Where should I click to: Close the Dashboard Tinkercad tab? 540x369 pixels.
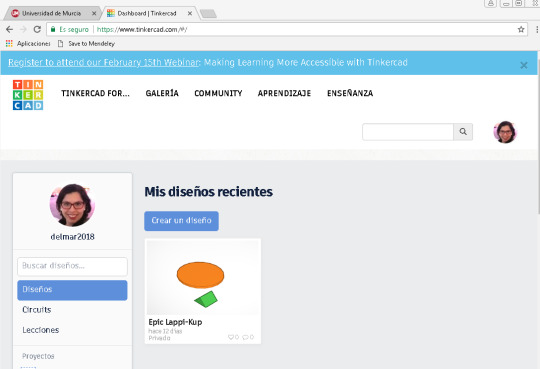[190, 13]
